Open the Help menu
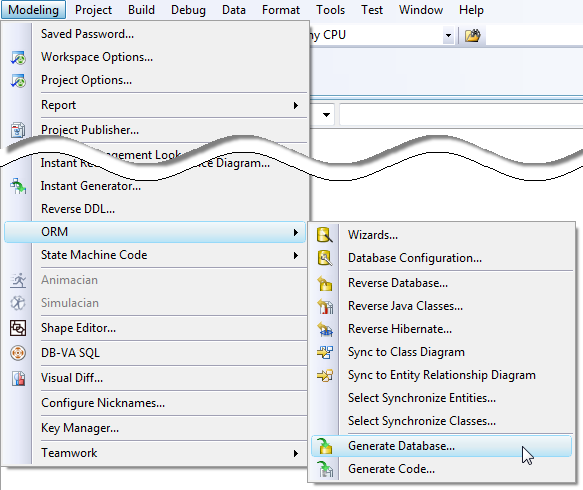Image resolution: width=583 pixels, height=490 pixels. tap(471, 10)
